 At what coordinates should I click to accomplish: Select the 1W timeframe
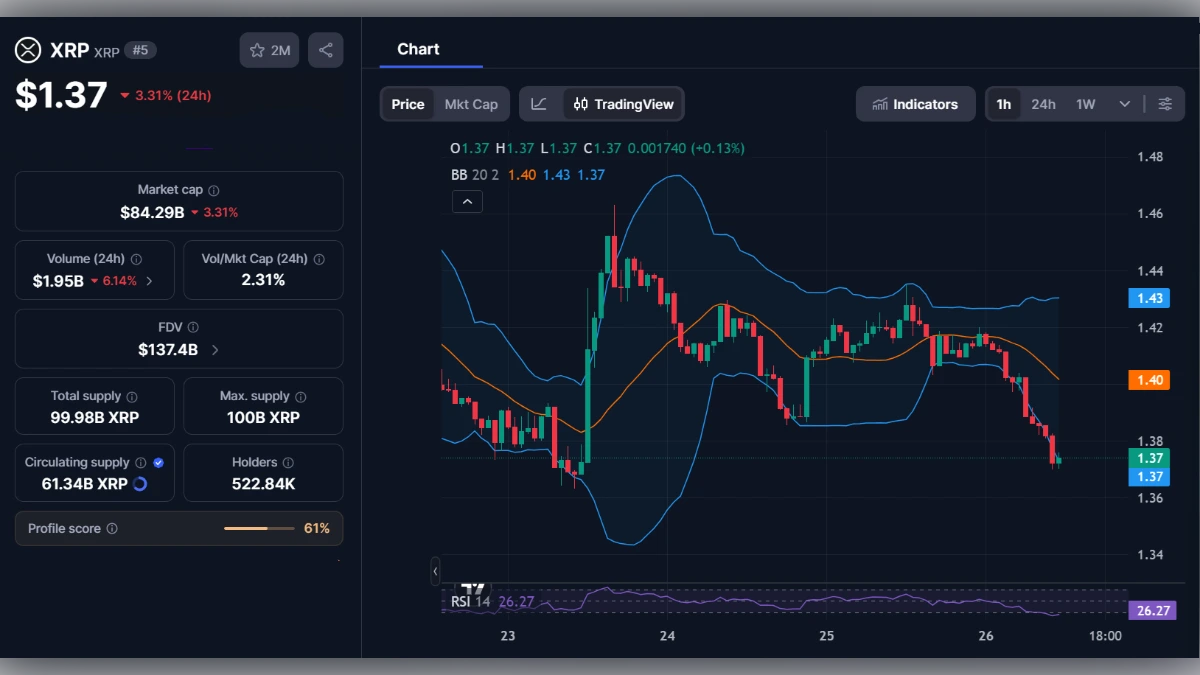click(x=1083, y=103)
